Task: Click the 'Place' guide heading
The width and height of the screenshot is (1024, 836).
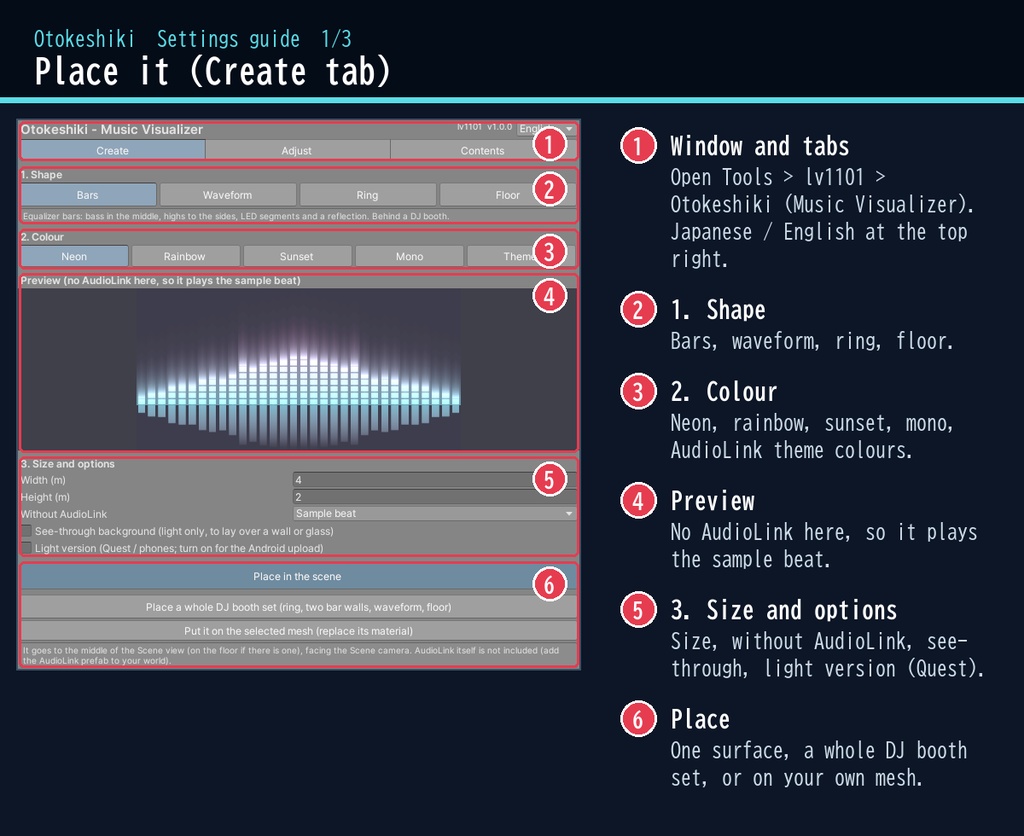Action: (x=700, y=719)
